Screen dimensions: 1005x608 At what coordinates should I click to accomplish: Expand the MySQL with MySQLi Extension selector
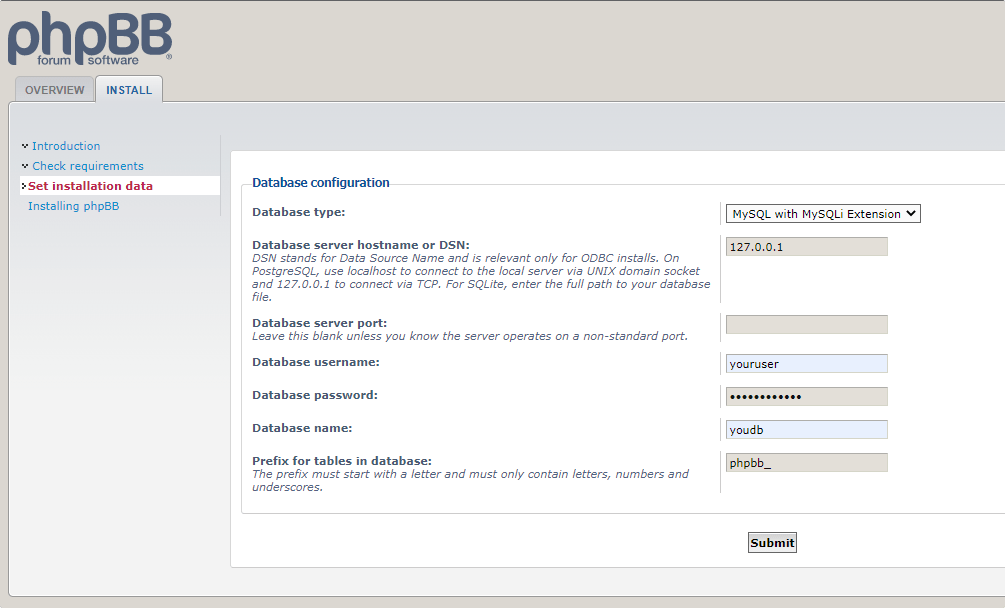(x=822, y=213)
